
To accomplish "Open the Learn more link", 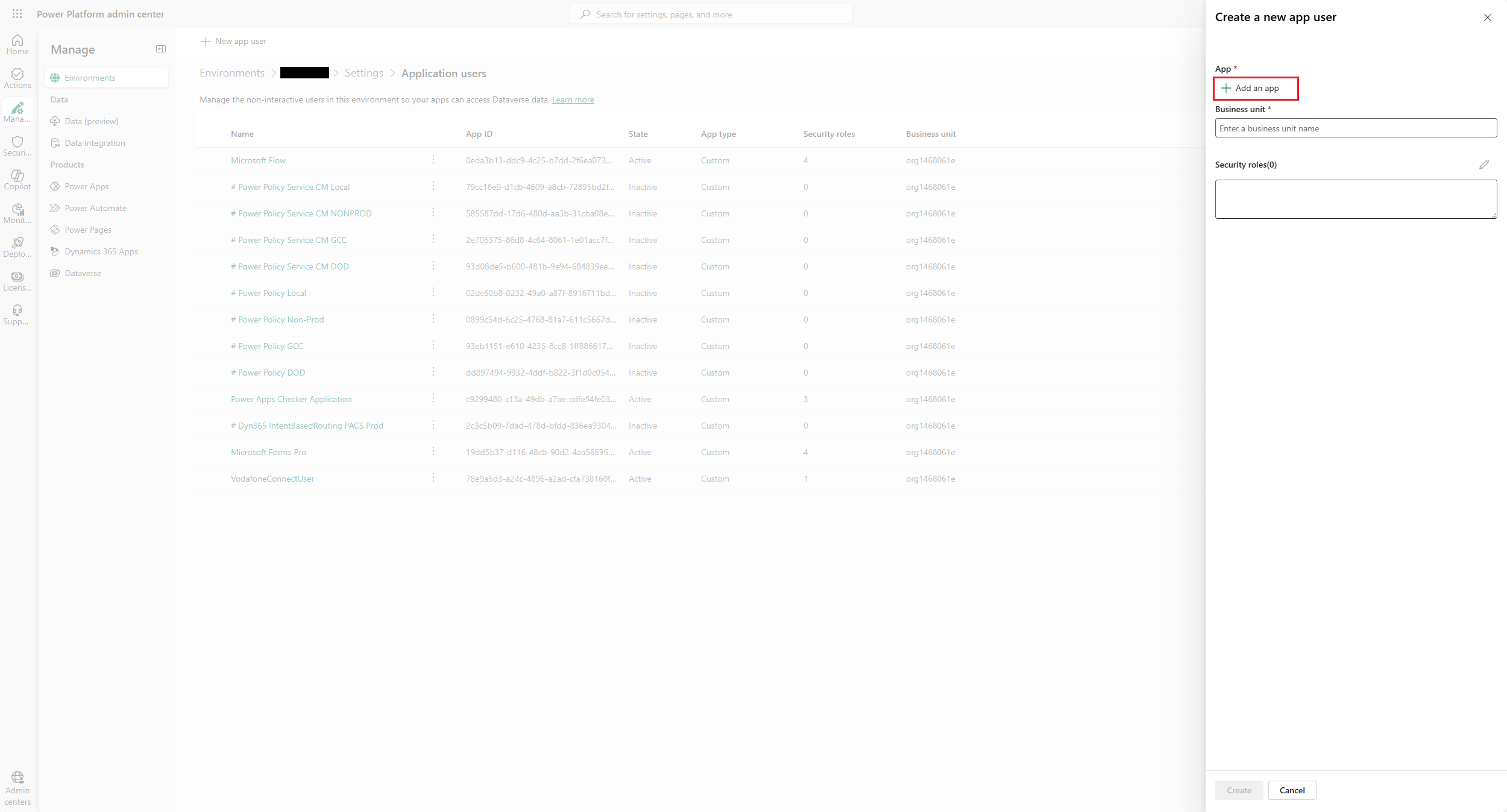I will coord(573,100).
